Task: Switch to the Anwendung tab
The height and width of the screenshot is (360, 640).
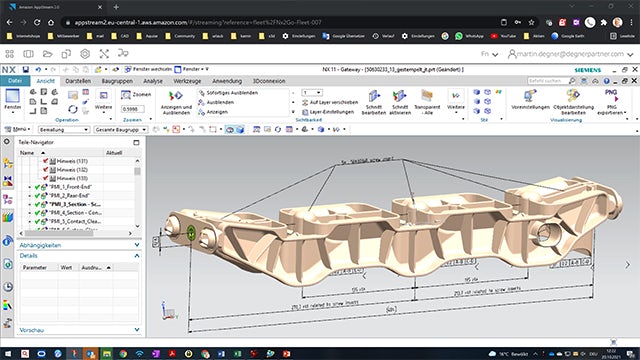Action: [x=227, y=81]
